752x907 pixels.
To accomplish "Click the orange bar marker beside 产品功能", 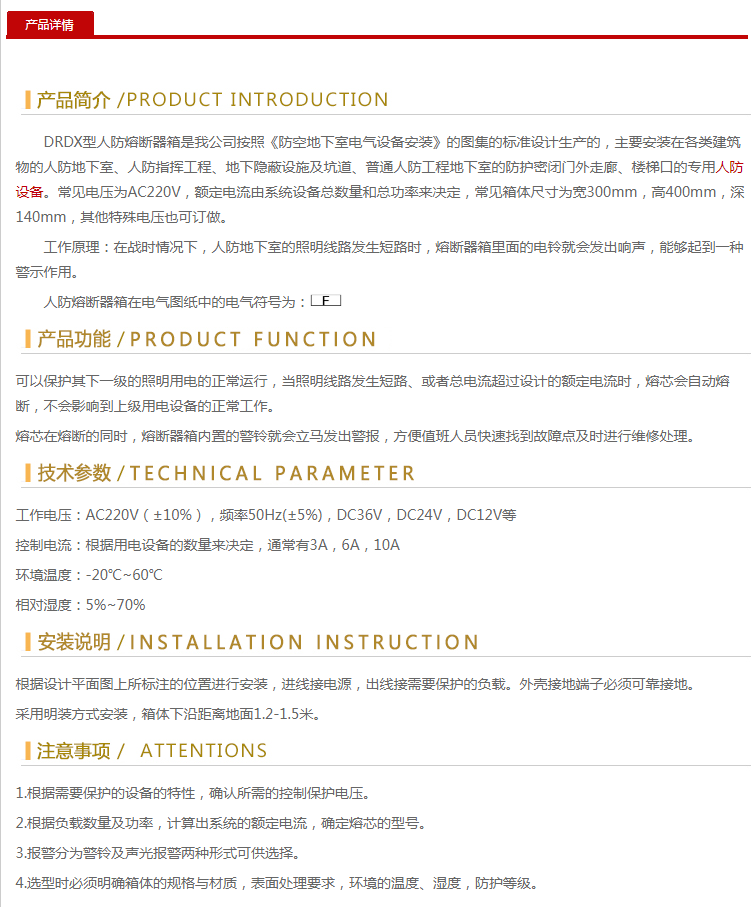I will [28, 339].
